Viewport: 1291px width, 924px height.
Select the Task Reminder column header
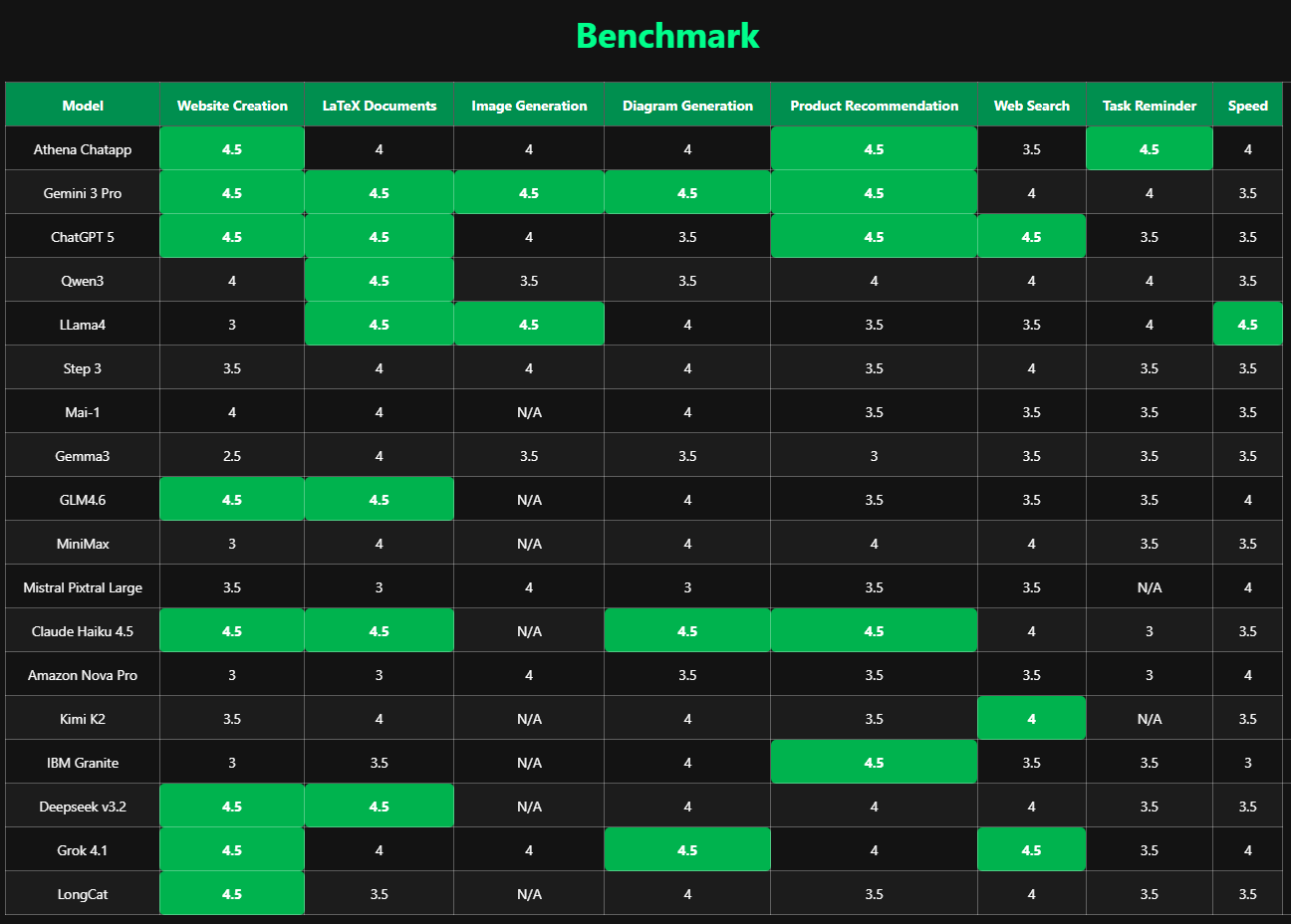(x=1149, y=106)
